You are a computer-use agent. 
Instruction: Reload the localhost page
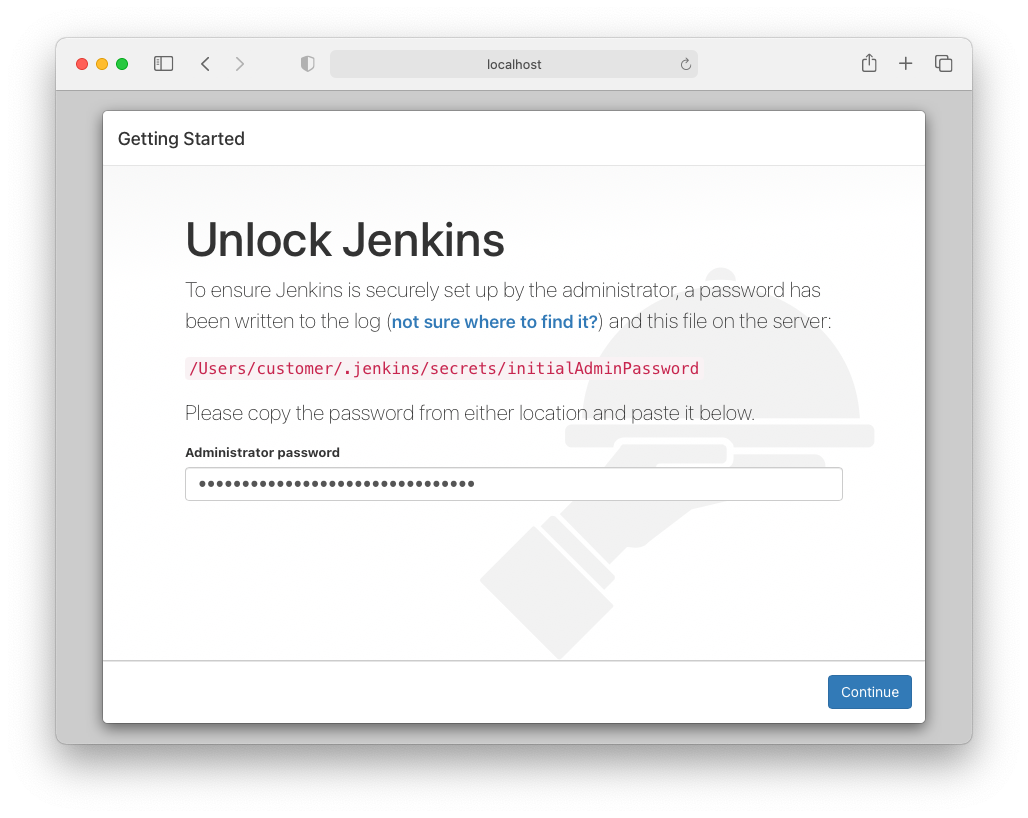pos(685,64)
